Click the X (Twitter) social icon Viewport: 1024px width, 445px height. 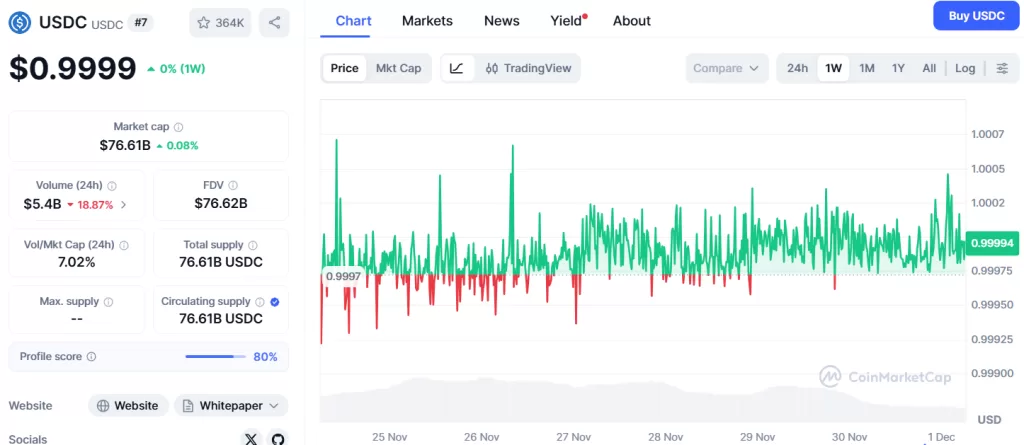click(x=251, y=438)
